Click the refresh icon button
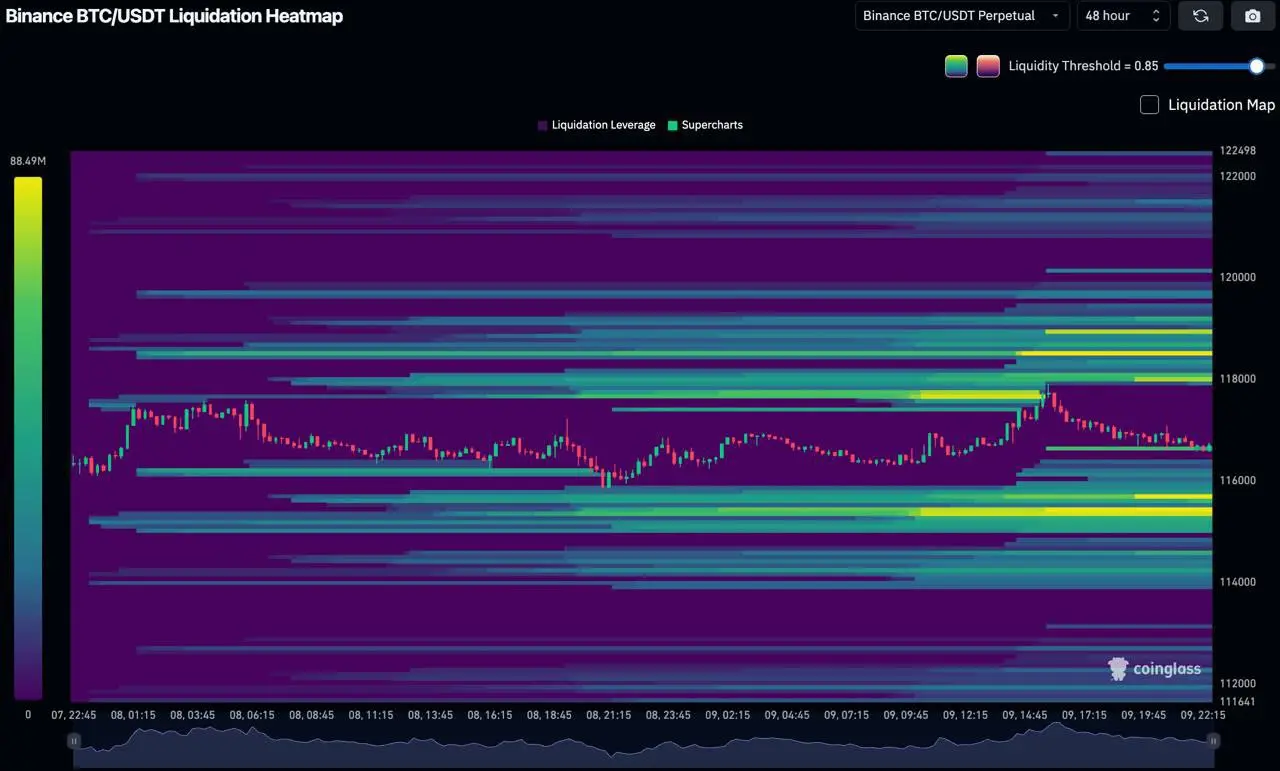Viewport: 1280px width, 771px height. click(1200, 16)
